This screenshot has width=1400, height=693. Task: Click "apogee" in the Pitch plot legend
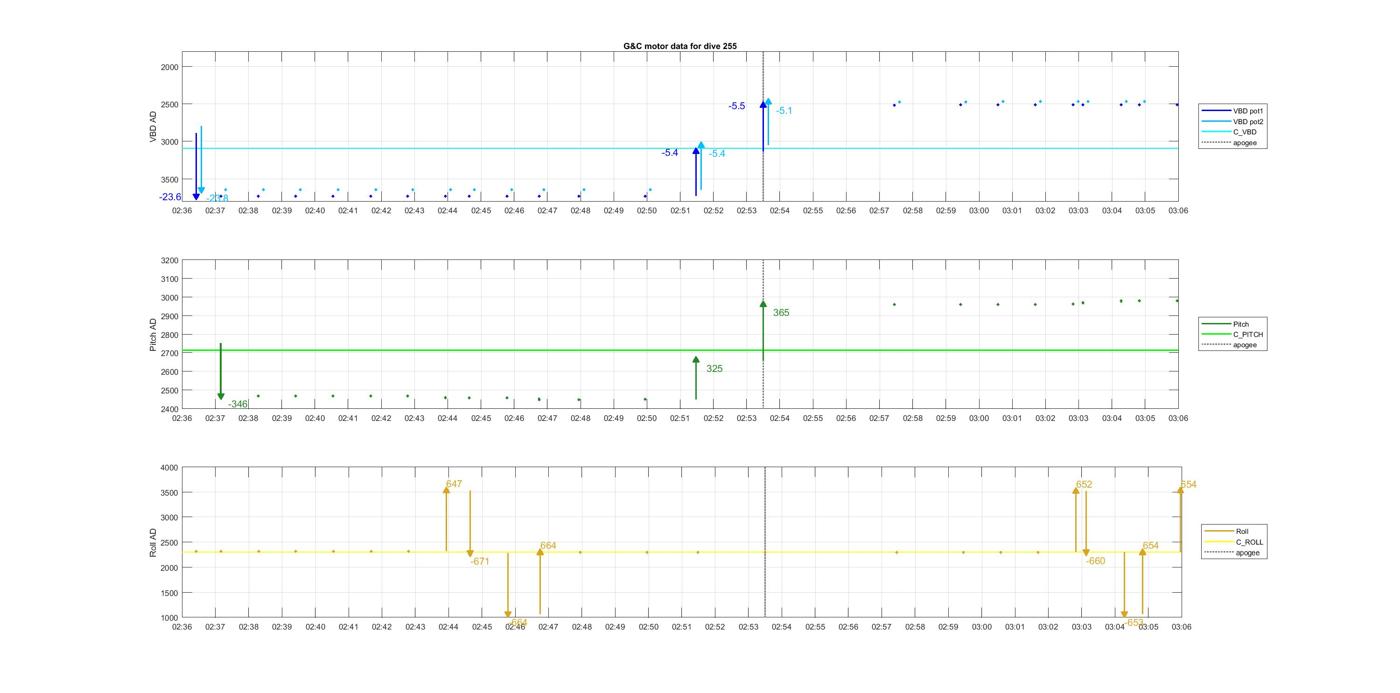1230,345
